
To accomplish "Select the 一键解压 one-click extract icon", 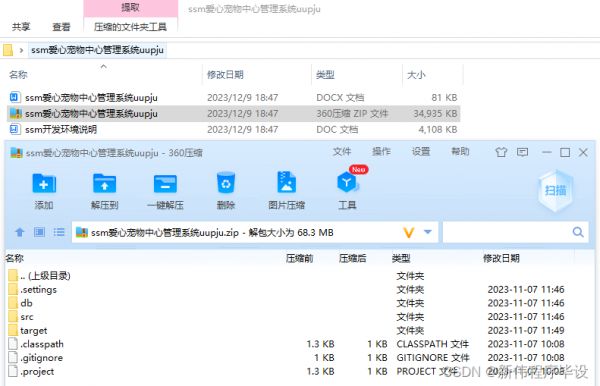I will [x=165, y=184].
